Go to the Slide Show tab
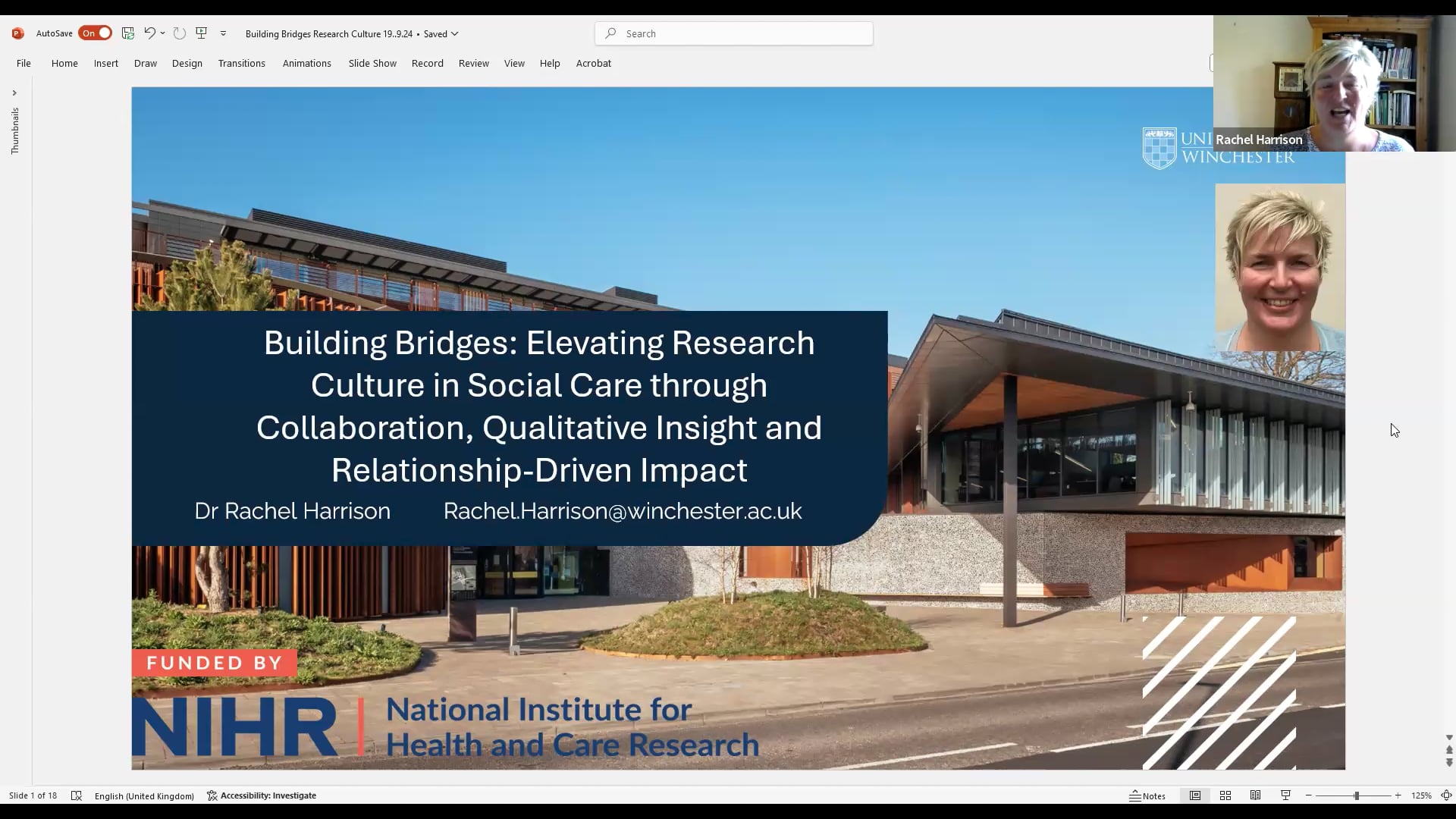Viewport: 1456px width, 819px height. pos(372,63)
